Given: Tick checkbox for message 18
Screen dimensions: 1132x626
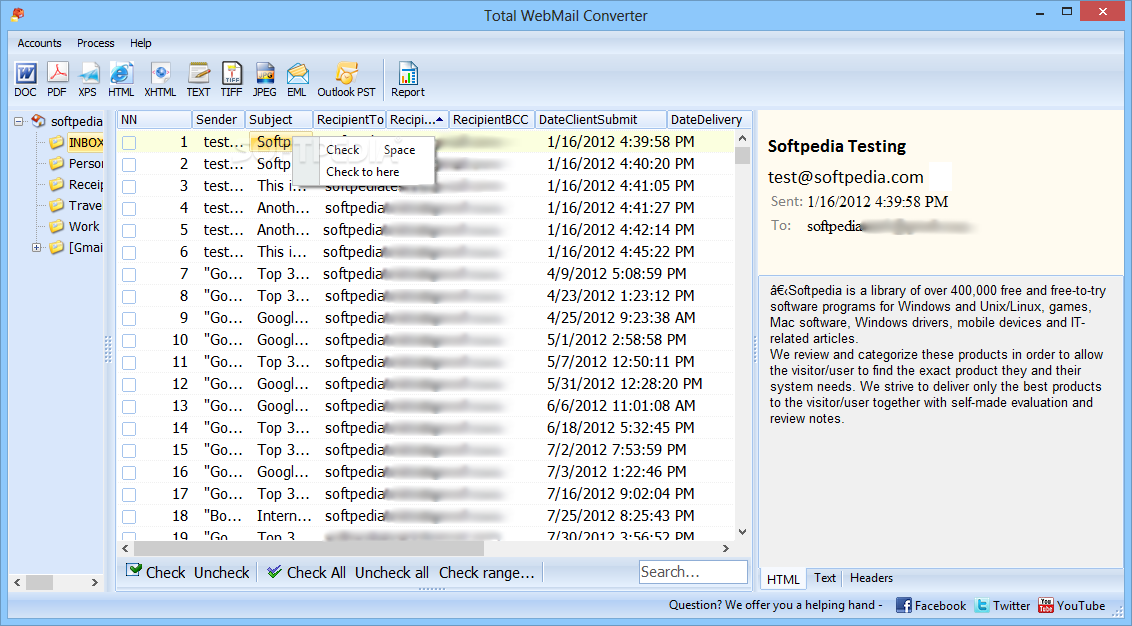Looking at the screenshot, I should pyautogui.click(x=129, y=517).
